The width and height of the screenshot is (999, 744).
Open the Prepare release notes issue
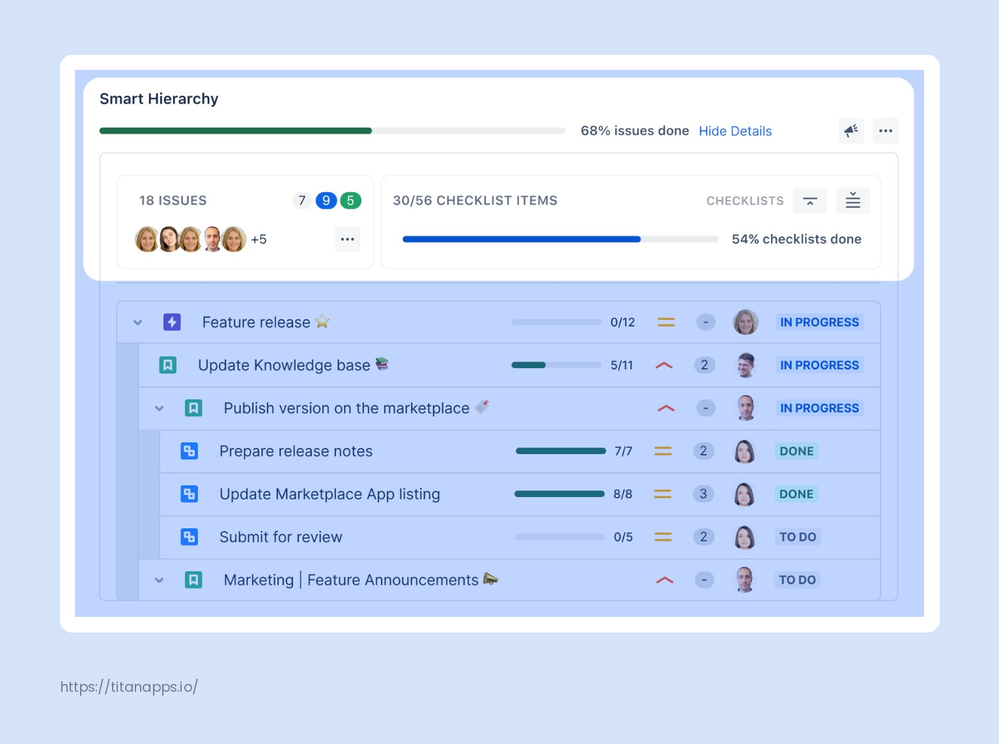click(x=296, y=451)
